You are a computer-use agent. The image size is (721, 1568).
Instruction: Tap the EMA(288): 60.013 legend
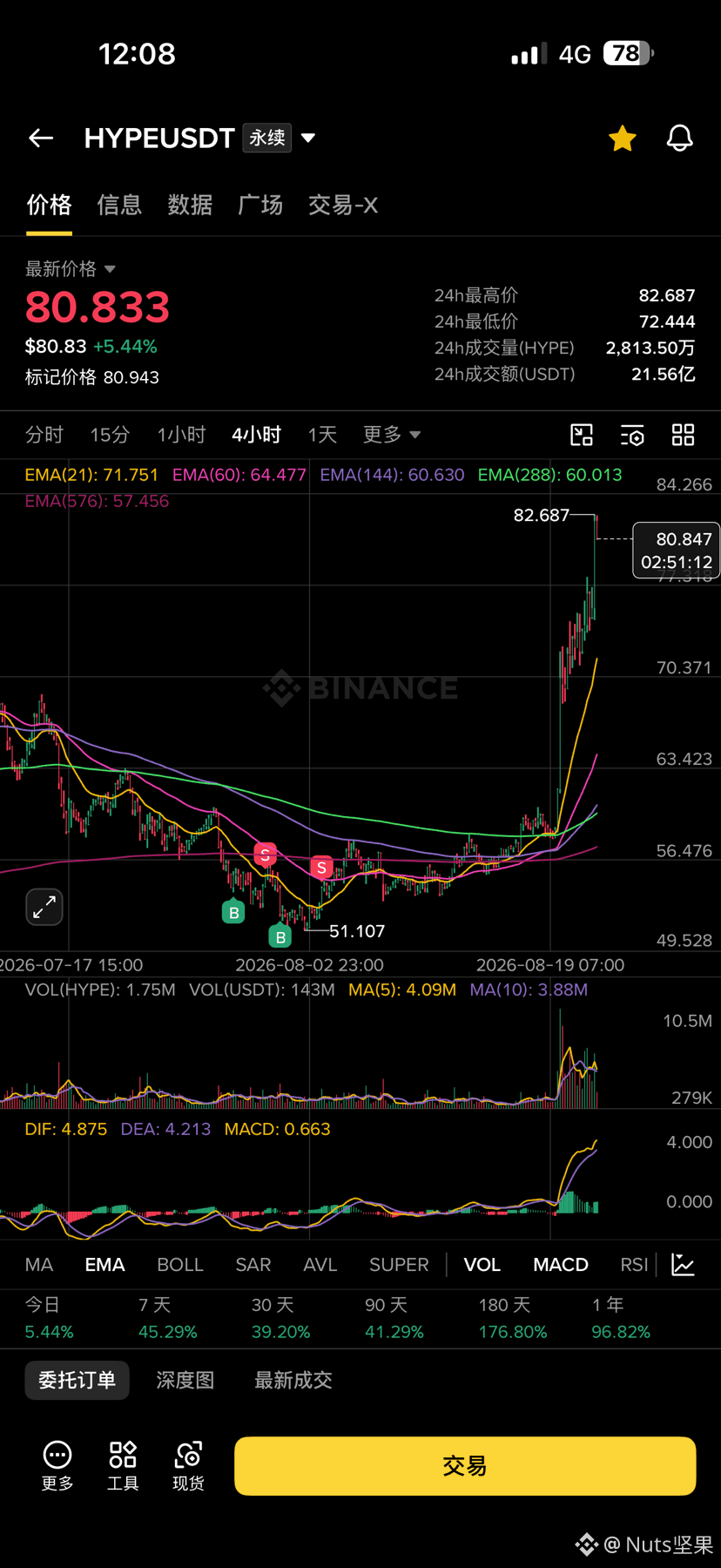(x=550, y=475)
